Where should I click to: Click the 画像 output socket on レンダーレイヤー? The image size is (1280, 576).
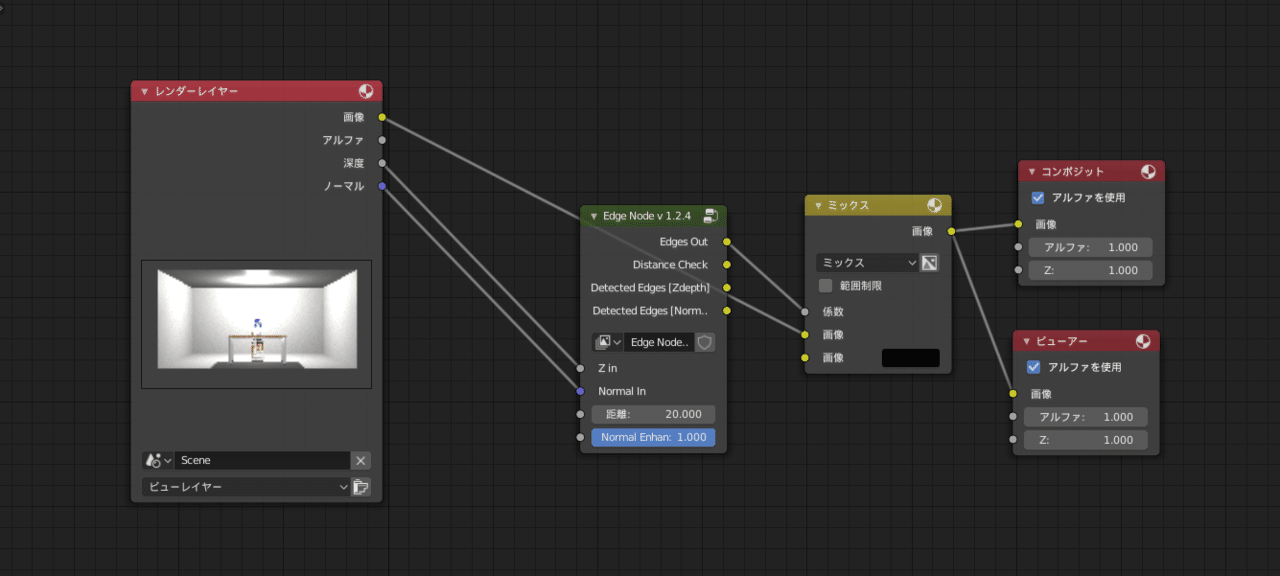click(x=382, y=117)
